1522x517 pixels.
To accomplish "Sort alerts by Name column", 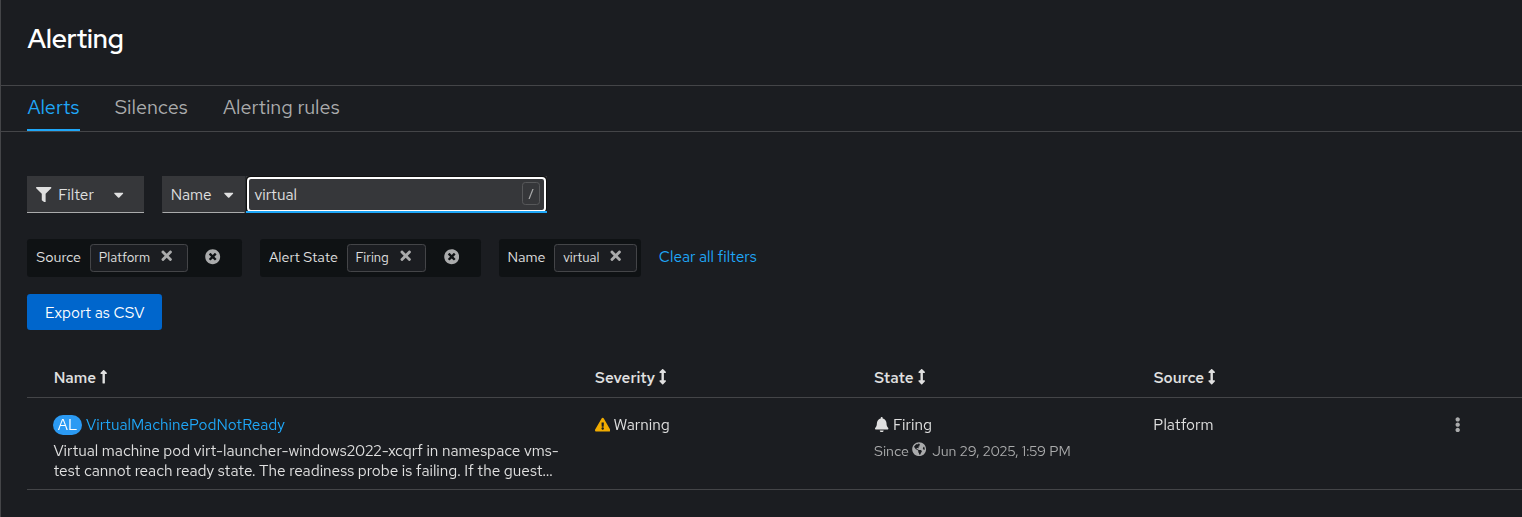I will (x=81, y=377).
